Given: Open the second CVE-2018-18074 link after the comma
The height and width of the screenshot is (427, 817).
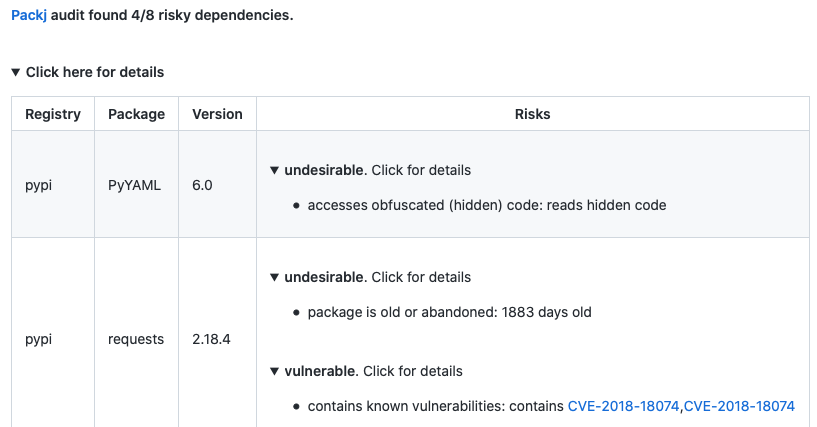Looking at the screenshot, I should click(739, 406).
